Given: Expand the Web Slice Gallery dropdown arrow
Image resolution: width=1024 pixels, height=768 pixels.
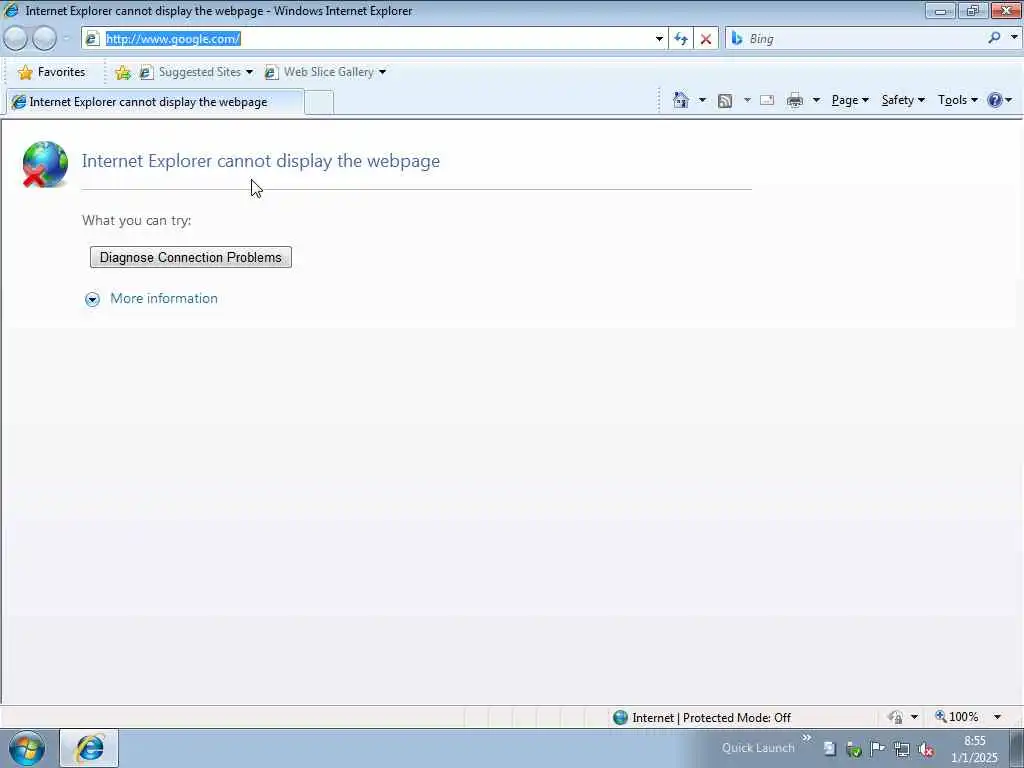Looking at the screenshot, I should pos(382,72).
